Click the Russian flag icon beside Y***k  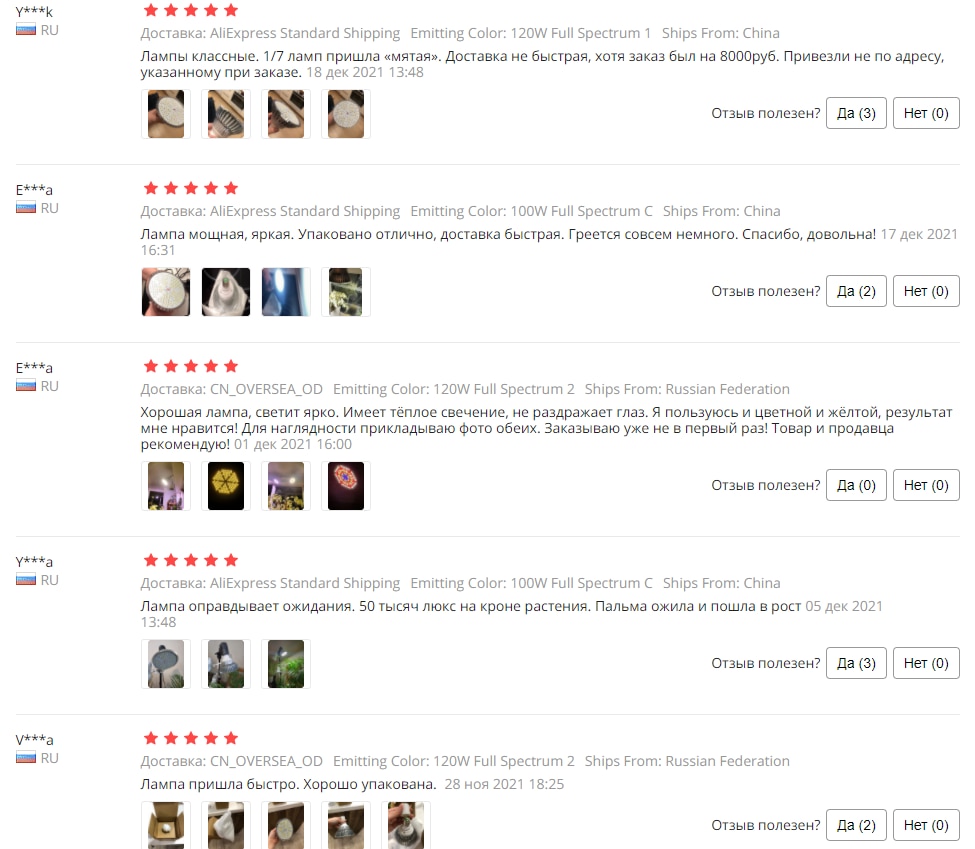pyautogui.click(x=26, y=30)
